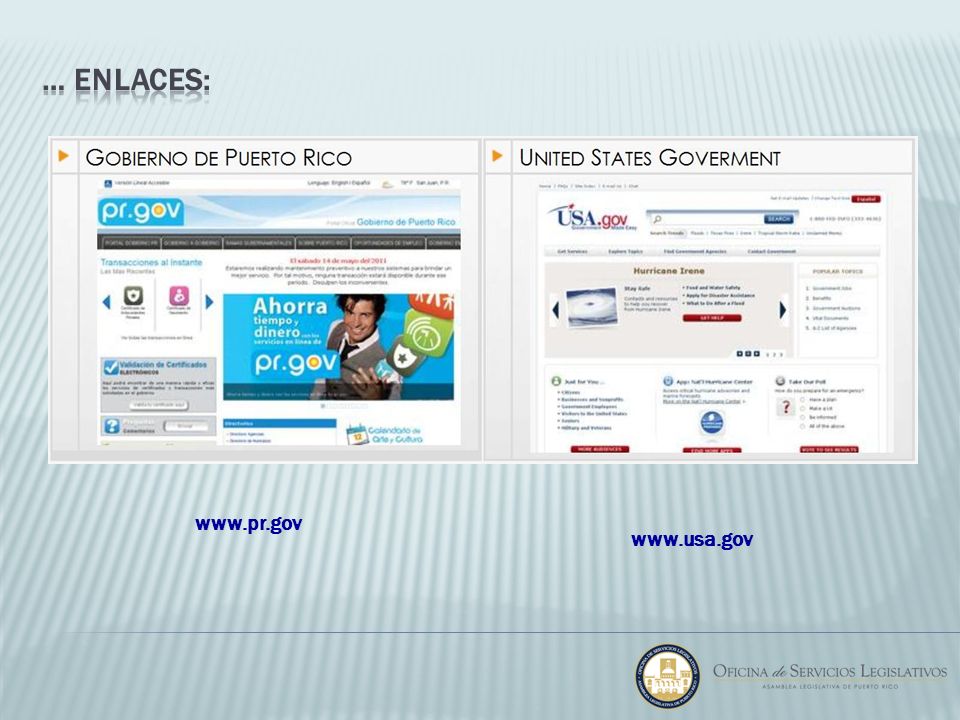
Task: Click the accessible version icon on pr.gov
Action: (108, 183)
